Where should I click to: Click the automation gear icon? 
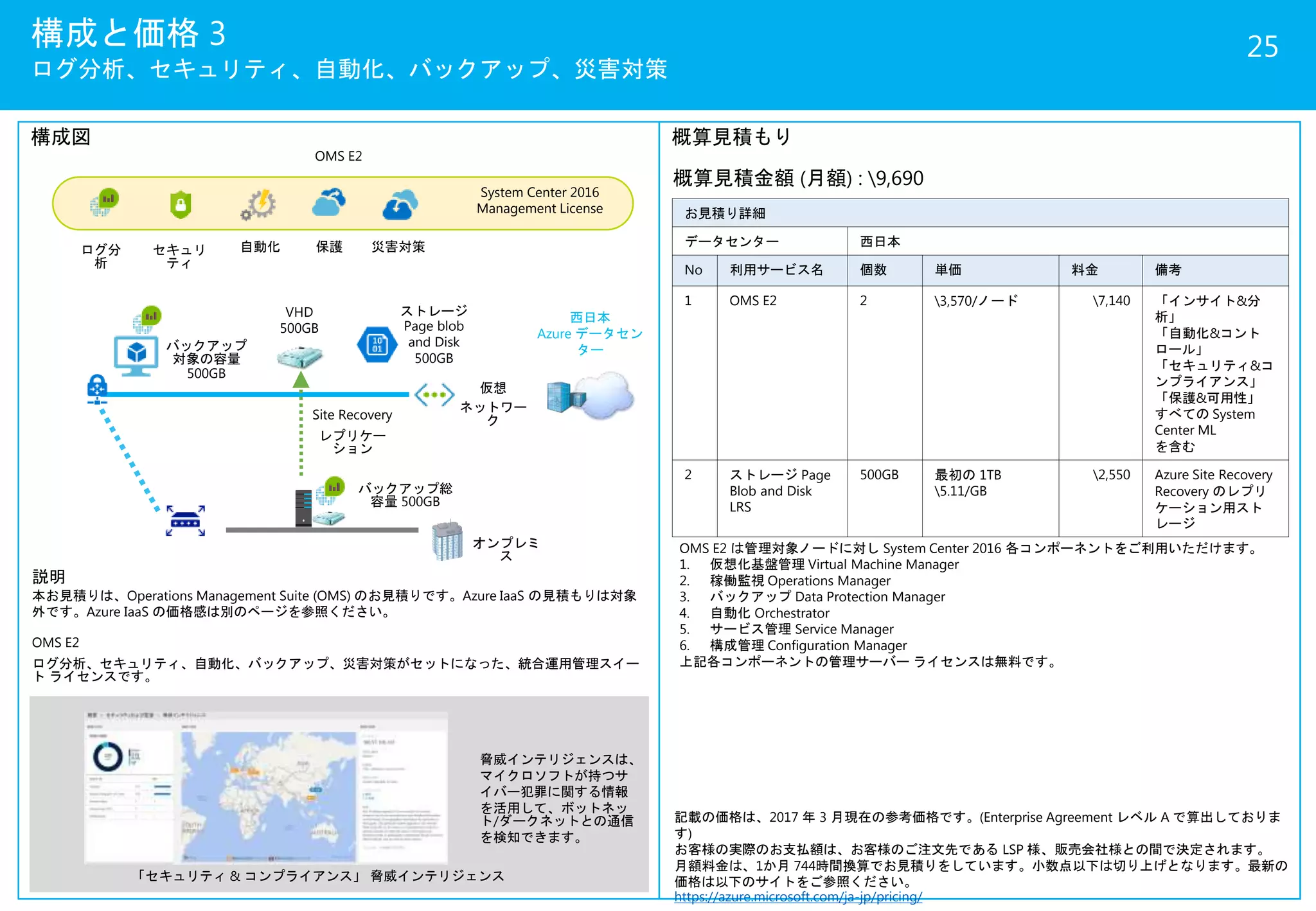[258, 205]
